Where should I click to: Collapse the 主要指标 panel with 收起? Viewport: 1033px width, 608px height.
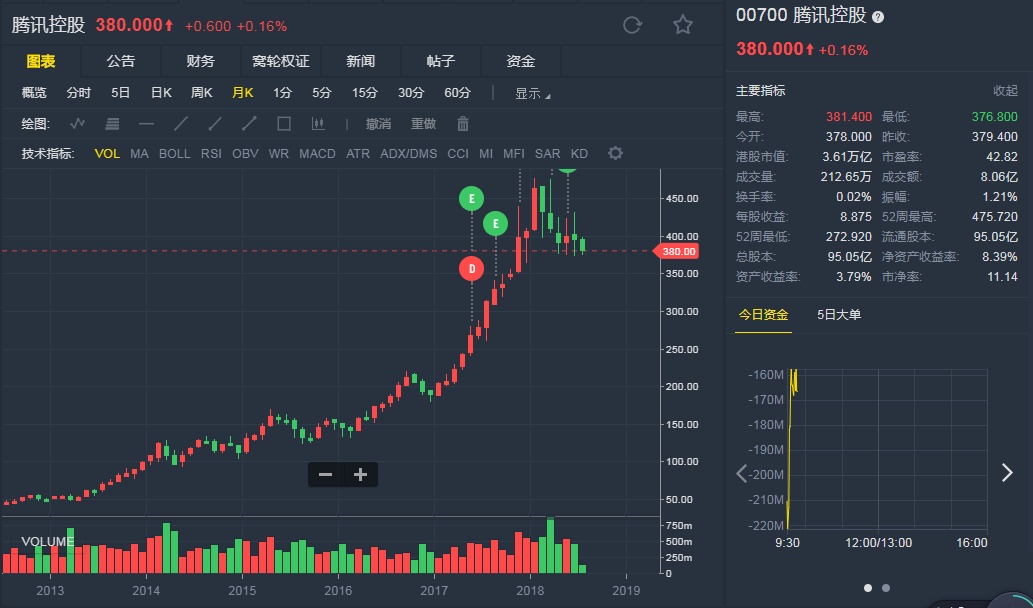click(x=1005, y=90)
